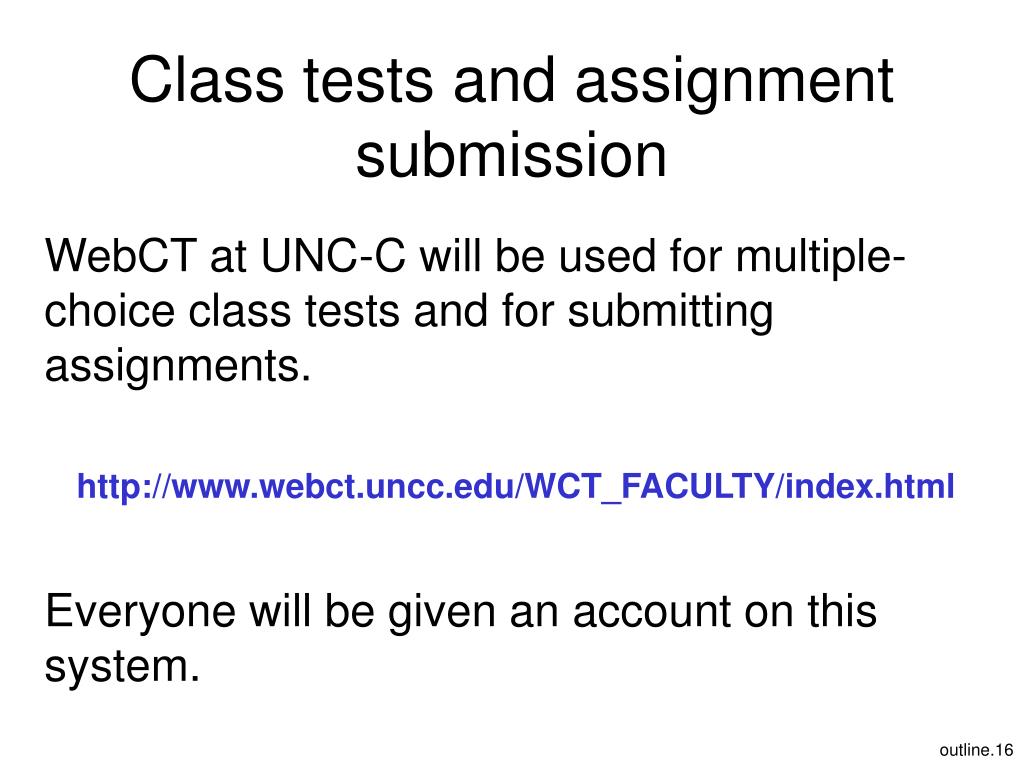Click the word 'Everyone' in last paragraph

point(140,612)
